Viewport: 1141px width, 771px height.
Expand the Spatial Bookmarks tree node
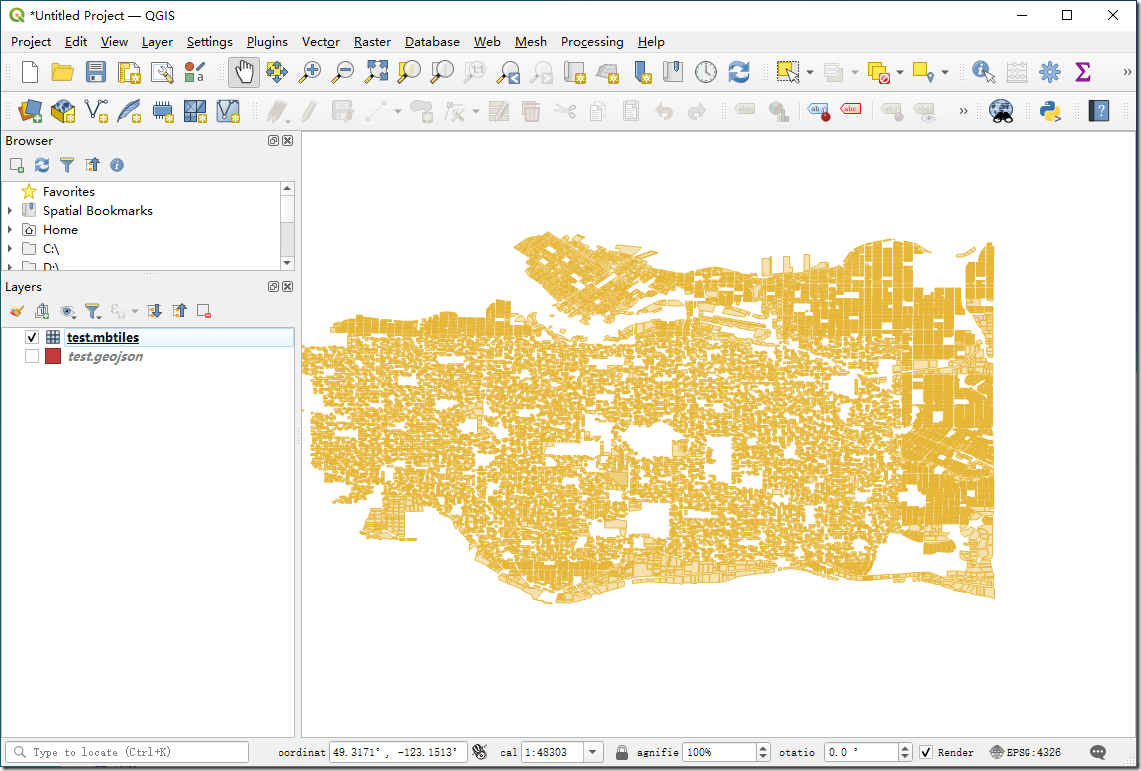click(11, 211)
